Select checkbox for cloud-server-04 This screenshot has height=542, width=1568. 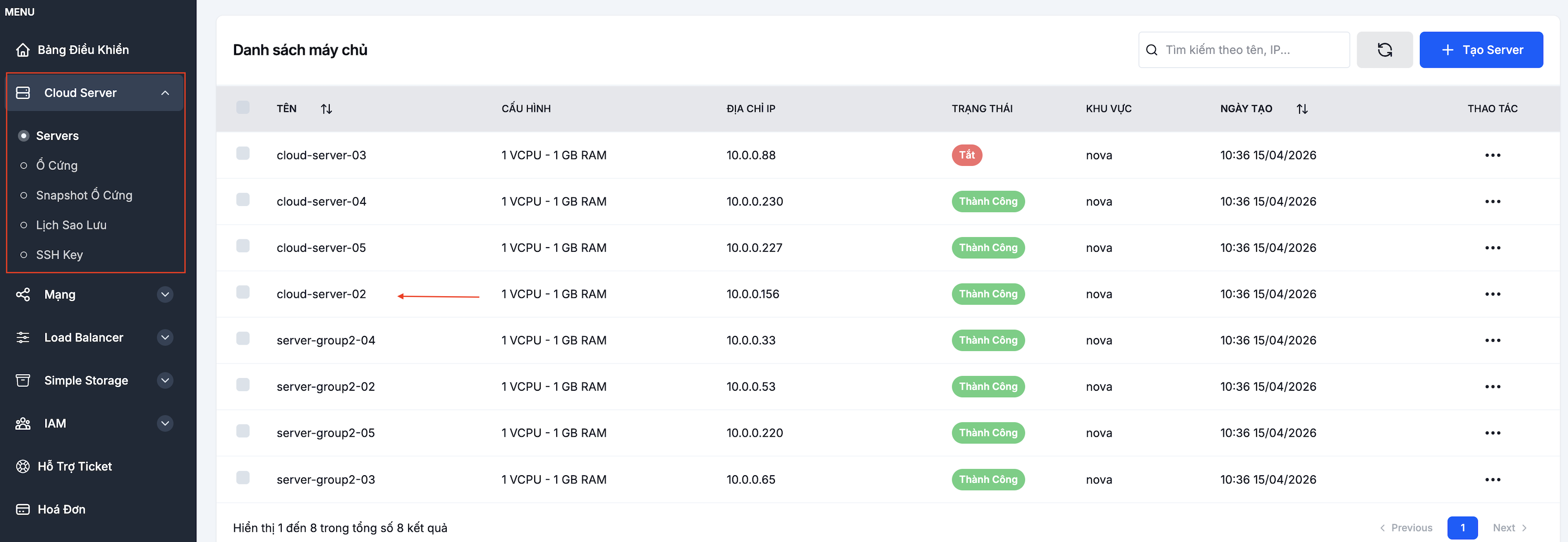[x=243, y=199]
